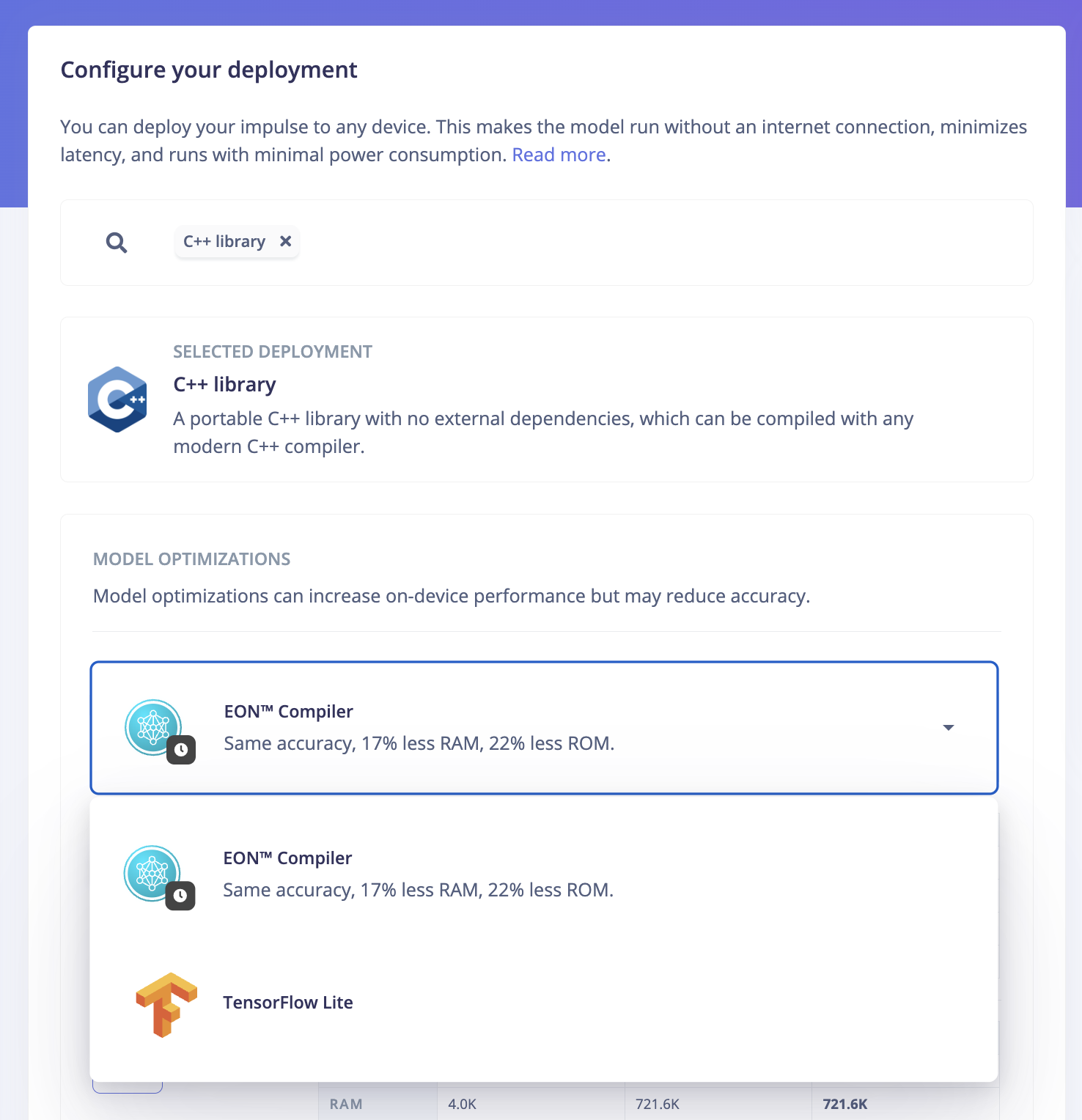Click the RAM row header cell
This screenshot has height=1120, width=1082.
coord(346,1104)
